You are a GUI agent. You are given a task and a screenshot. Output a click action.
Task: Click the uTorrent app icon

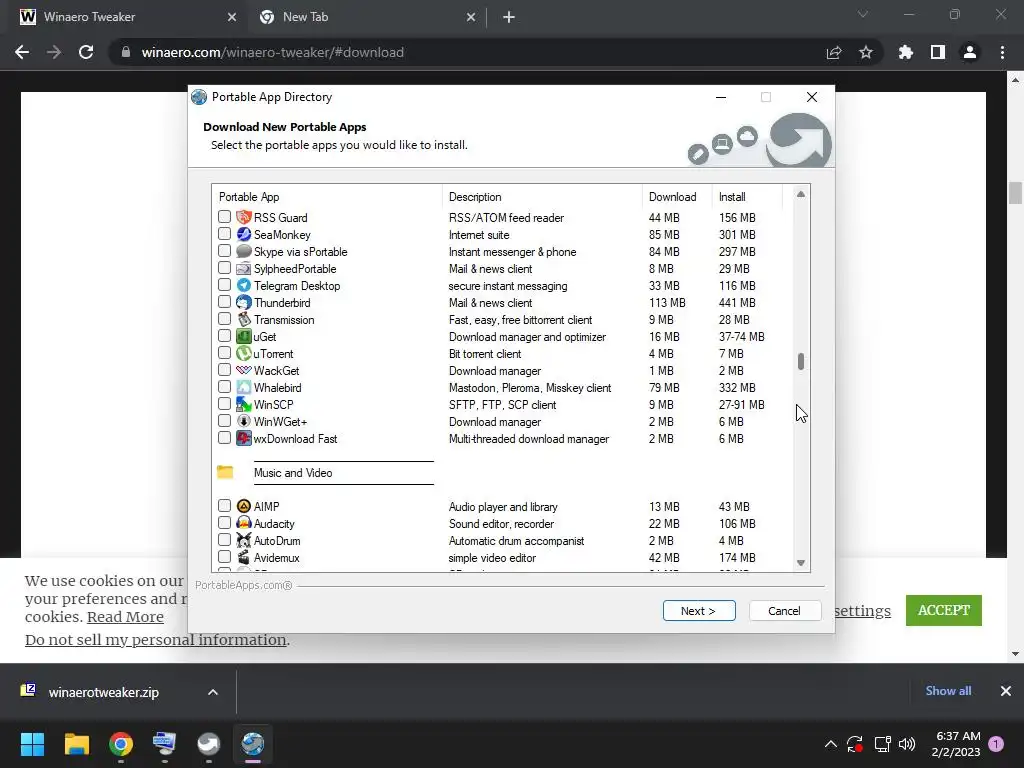[244, 353]
